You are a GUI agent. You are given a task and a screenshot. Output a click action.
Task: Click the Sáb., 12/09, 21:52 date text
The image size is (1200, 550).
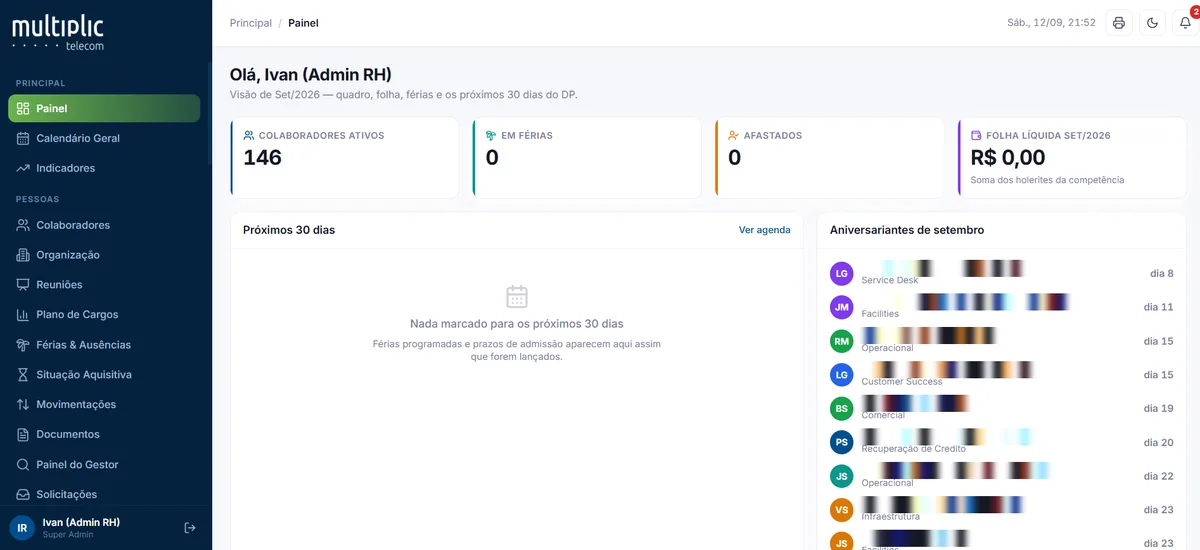point(1051,23)
